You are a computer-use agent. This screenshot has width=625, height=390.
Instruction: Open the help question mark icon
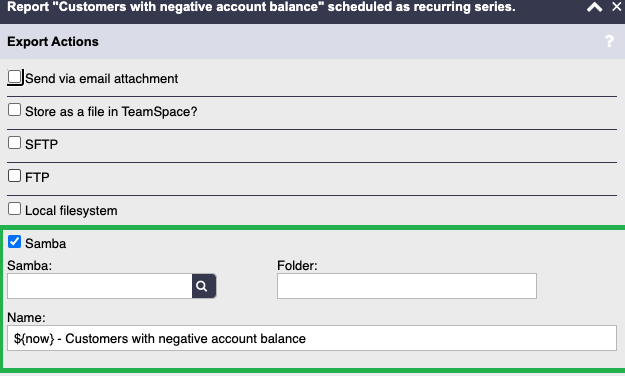pos(609,41)
